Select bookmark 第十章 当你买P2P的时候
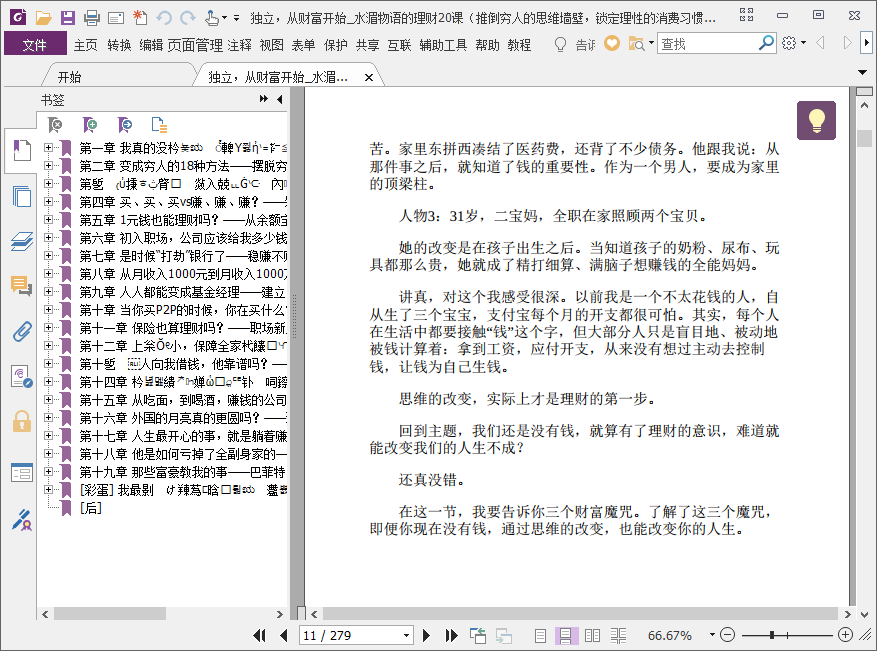The image size is (877, 651). (x=182, y=310)
